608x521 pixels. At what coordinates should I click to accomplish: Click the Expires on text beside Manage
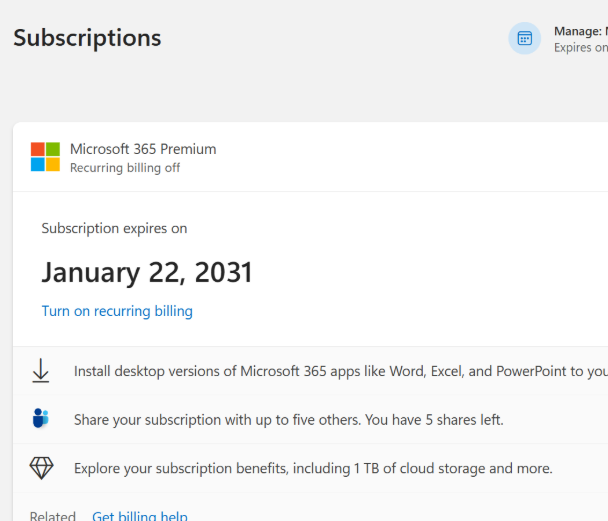581,48
